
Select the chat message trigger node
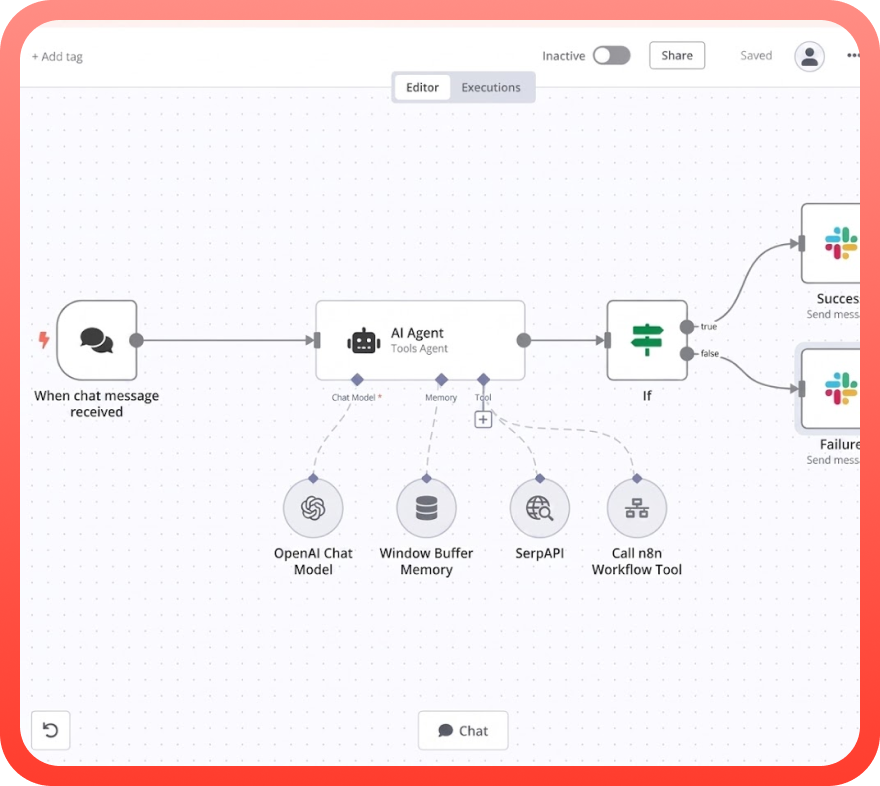coord(97,340)
